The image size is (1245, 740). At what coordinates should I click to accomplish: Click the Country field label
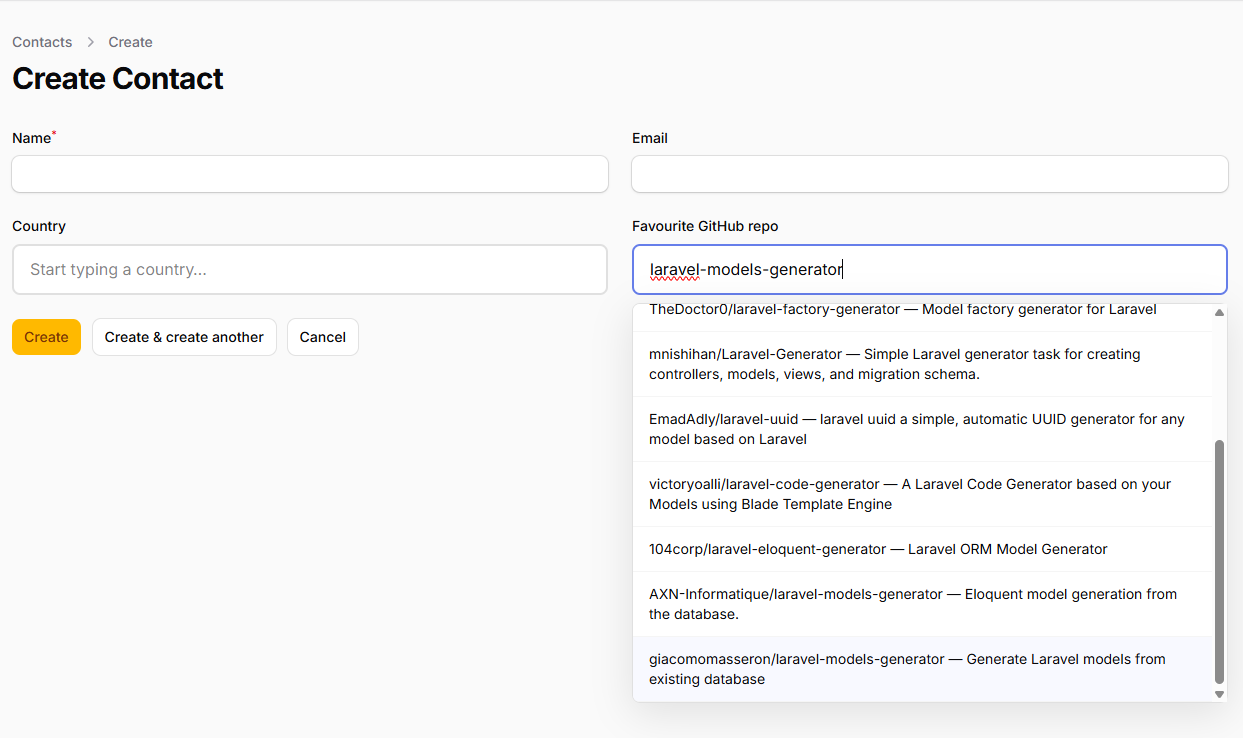pyautogui.click(x=39, y=226)
